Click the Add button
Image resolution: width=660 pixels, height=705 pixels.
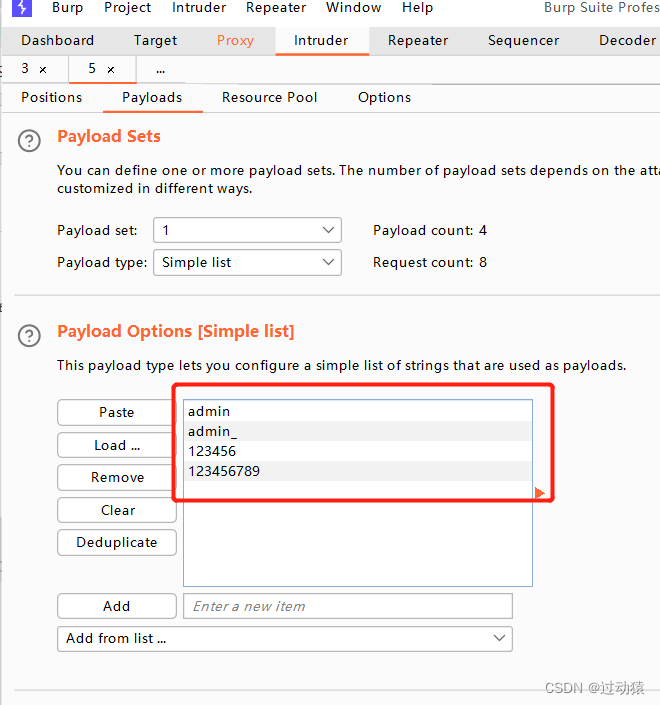click(117, 606)
